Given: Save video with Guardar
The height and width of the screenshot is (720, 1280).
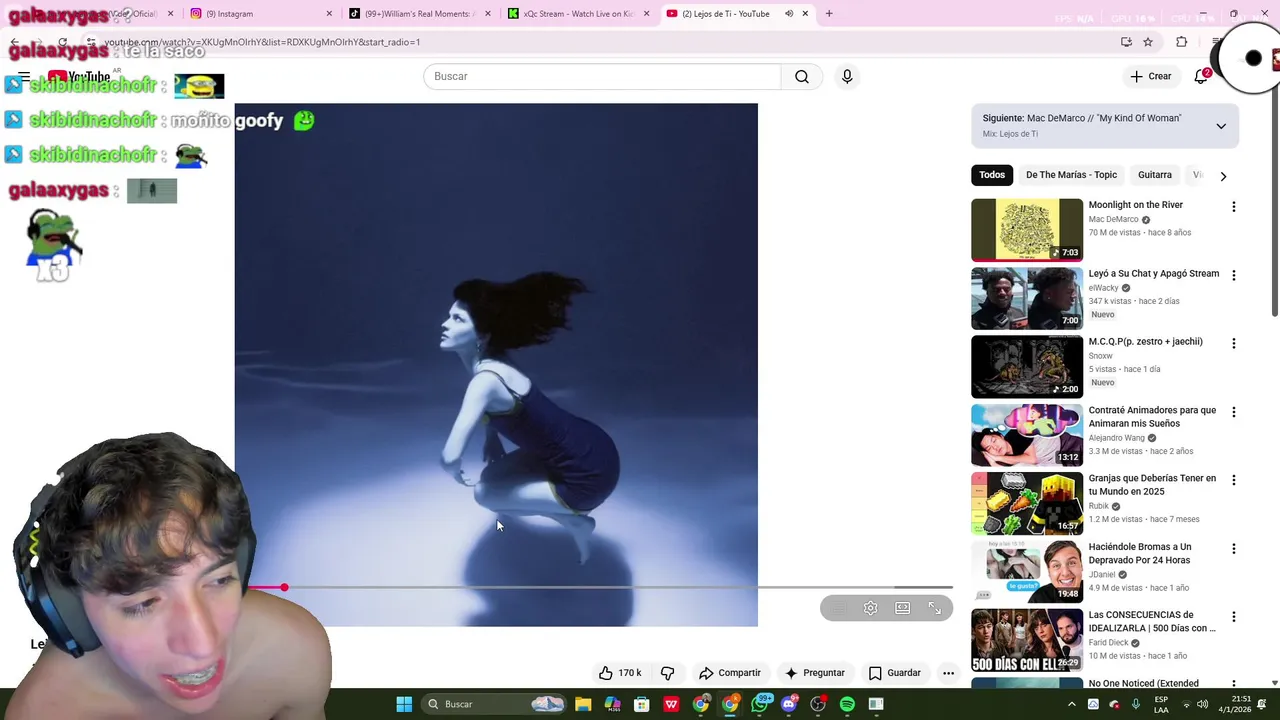Looking at the screenshot, I should coord(894,673).
